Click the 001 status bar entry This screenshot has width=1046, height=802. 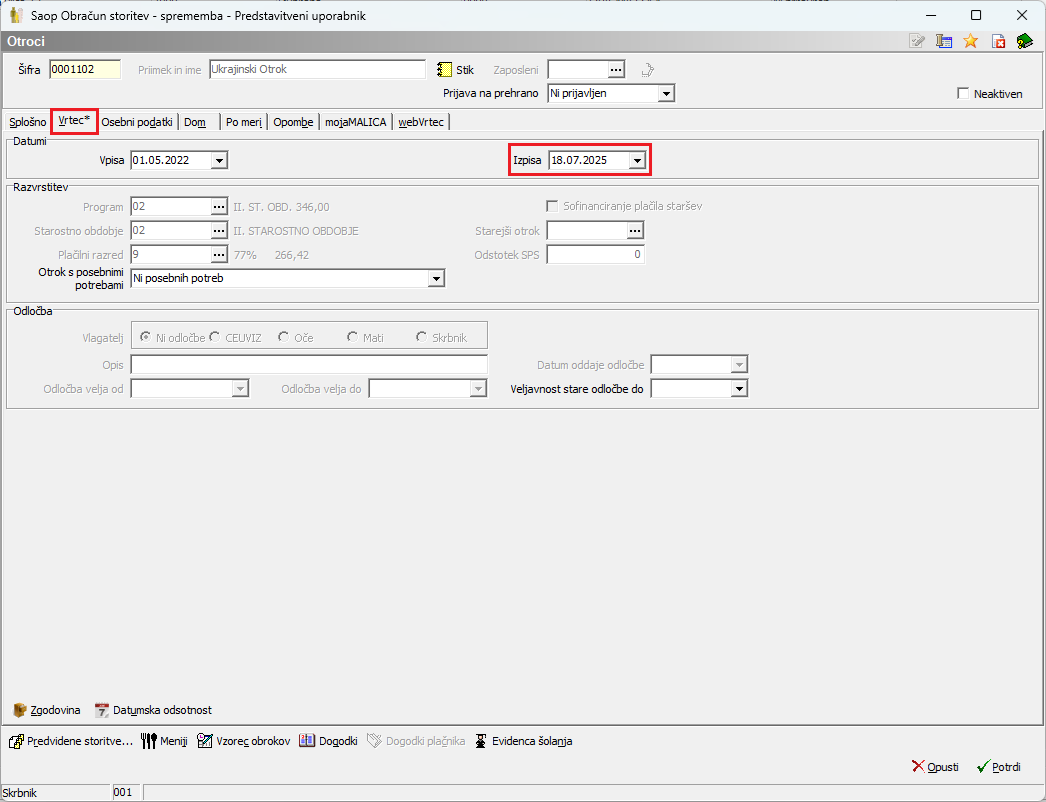123,793
